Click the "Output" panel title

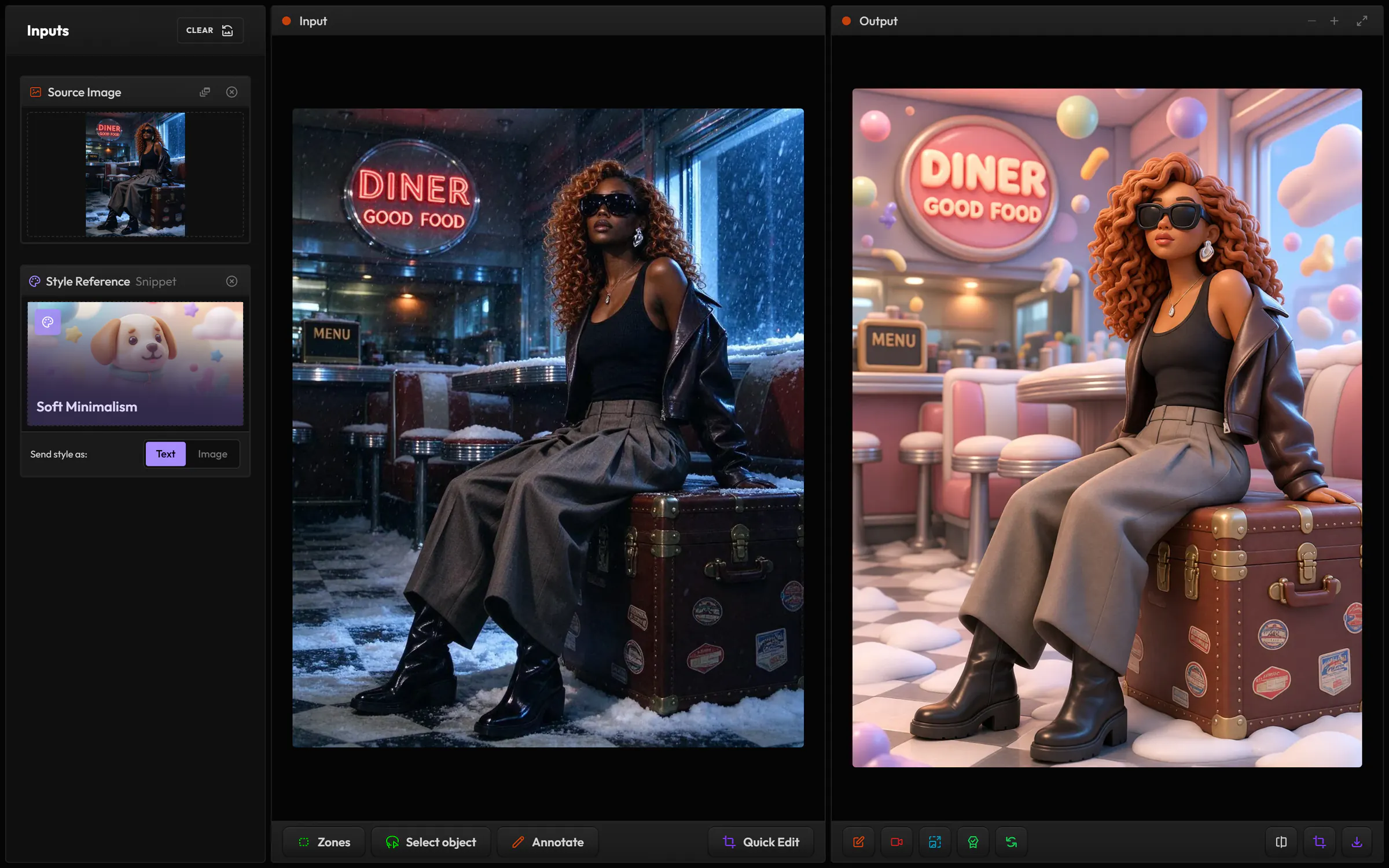878,21
